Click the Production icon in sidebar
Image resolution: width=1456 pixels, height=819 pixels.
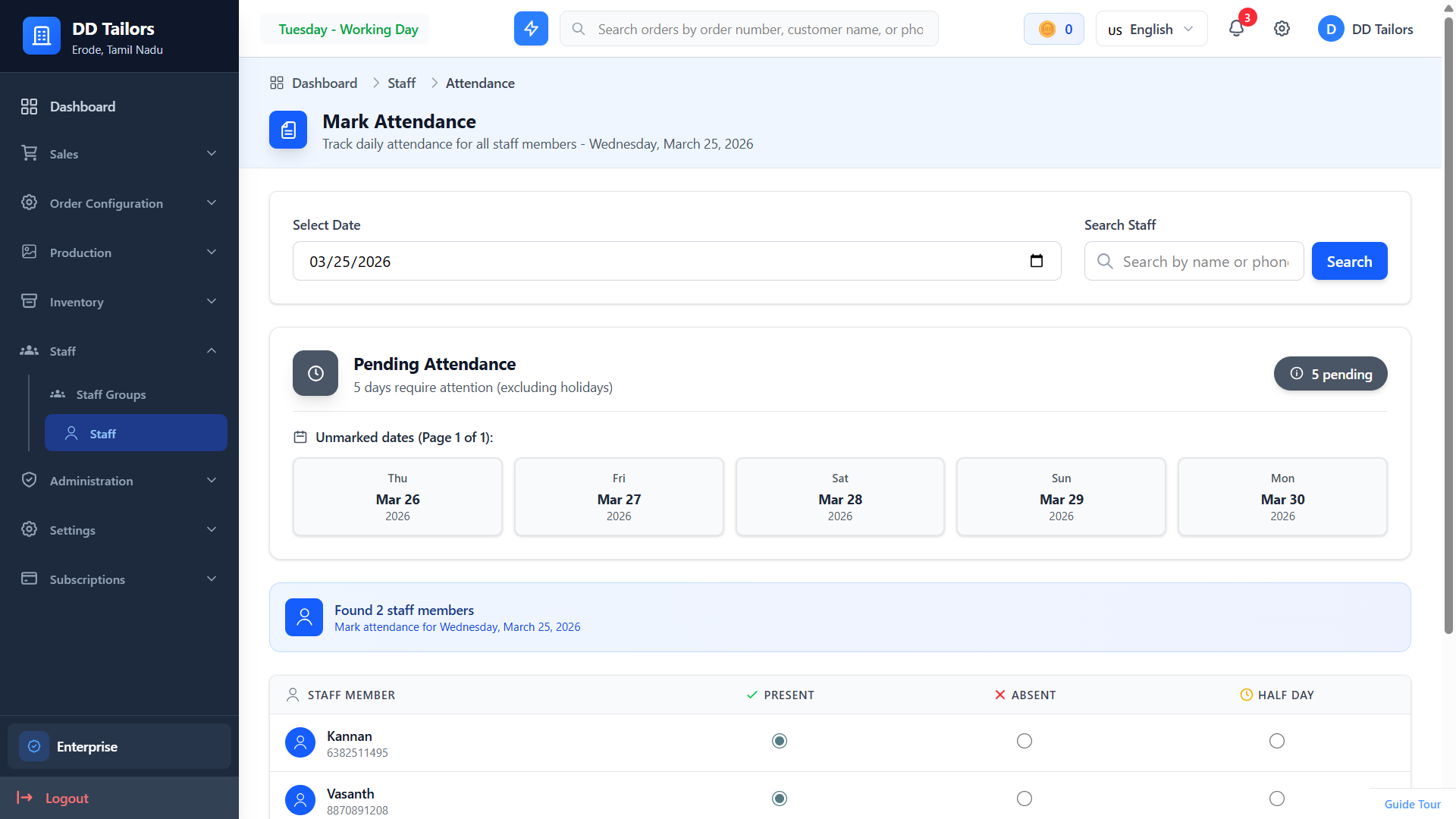(x=29, y=252)
